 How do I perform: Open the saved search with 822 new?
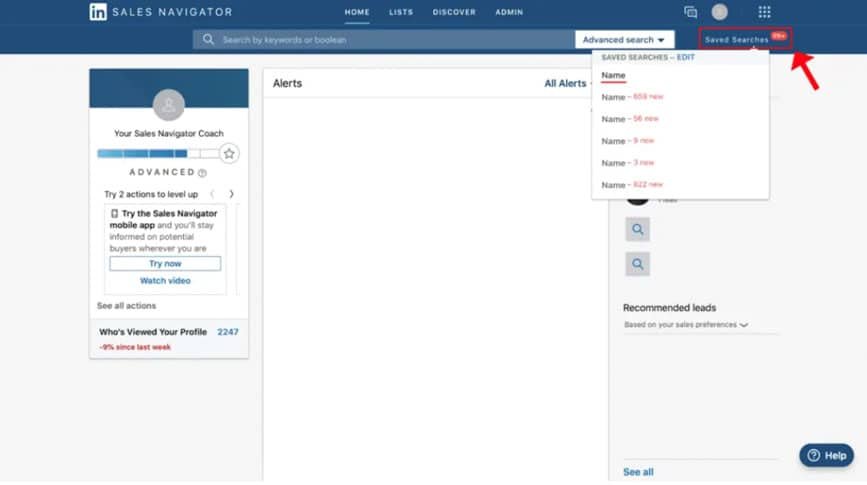pyautogui.click(x=632, y=185)
